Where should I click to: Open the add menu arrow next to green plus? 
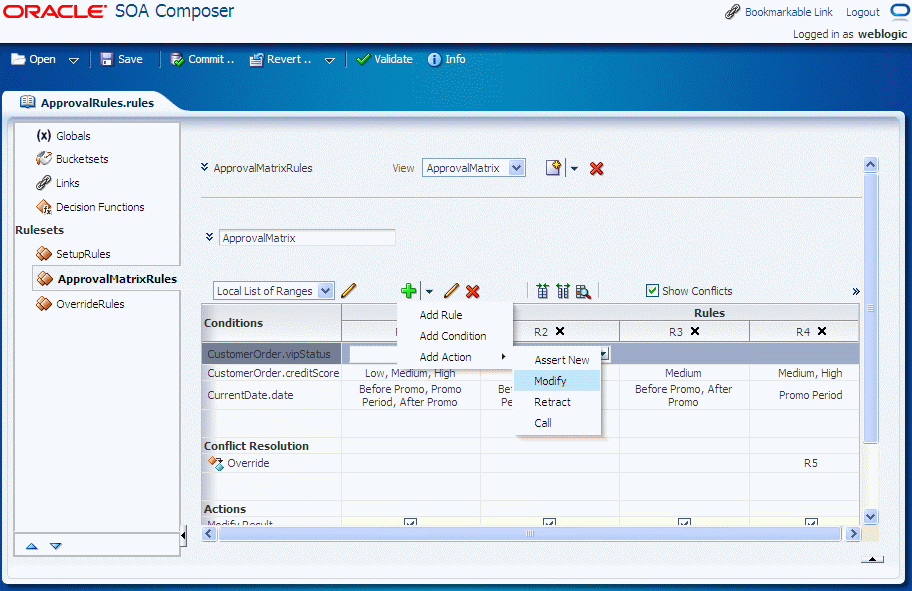pyautogui.click(x=429, y=291)
